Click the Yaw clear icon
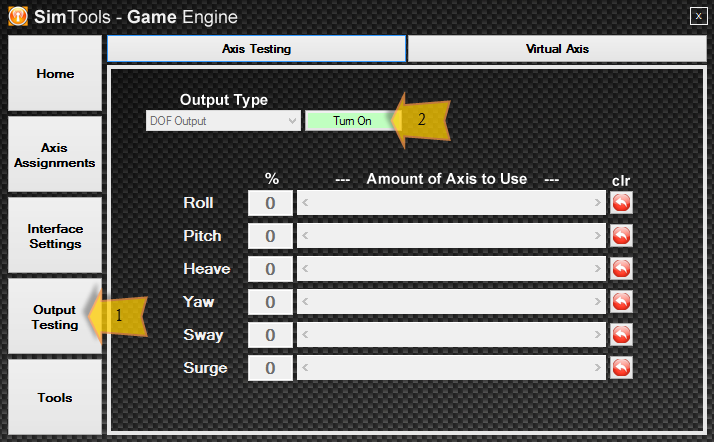This screenshot has height=442, width=714. pos(621,301)
